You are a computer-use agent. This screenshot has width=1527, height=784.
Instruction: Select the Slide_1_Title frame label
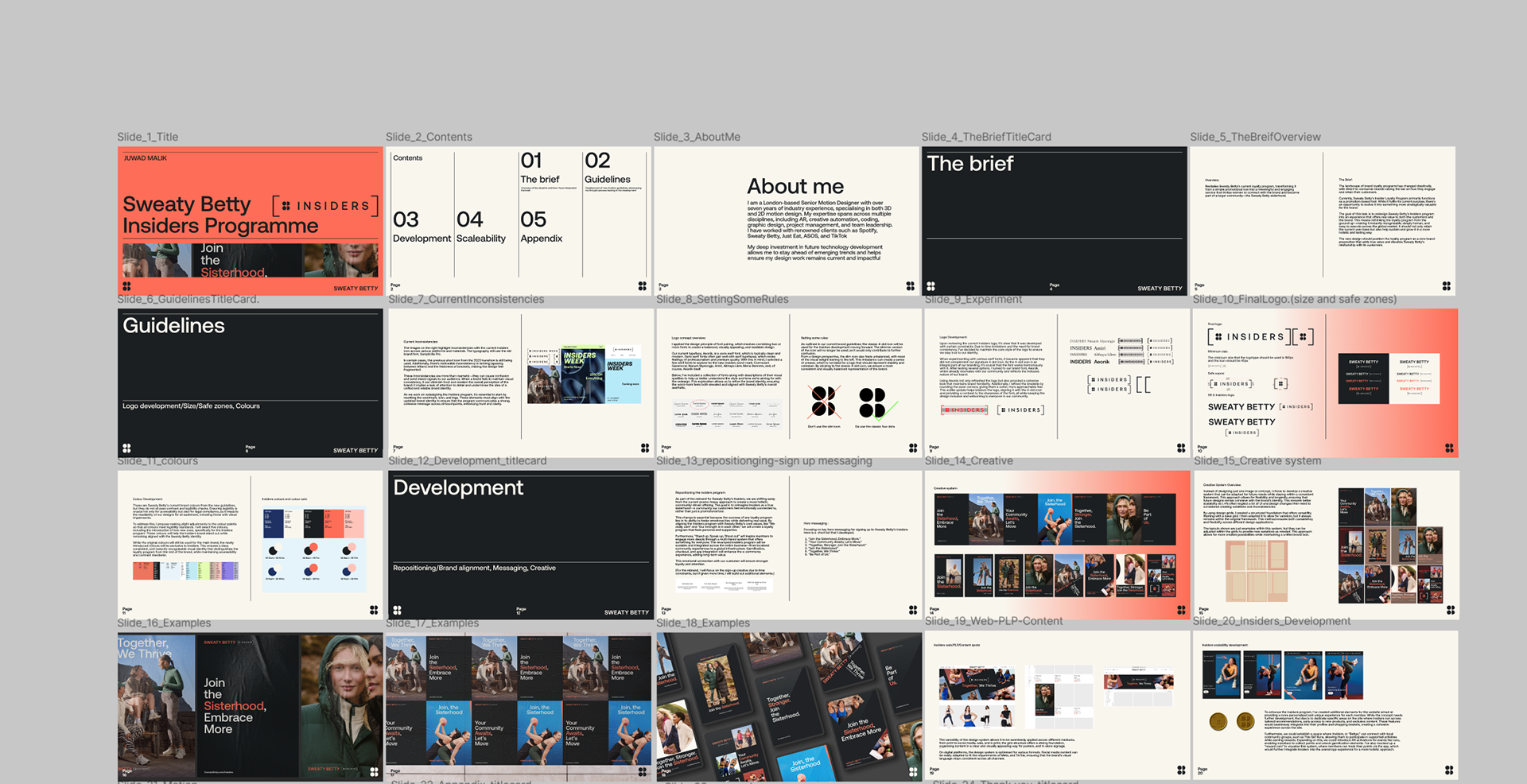coord(148,137)
